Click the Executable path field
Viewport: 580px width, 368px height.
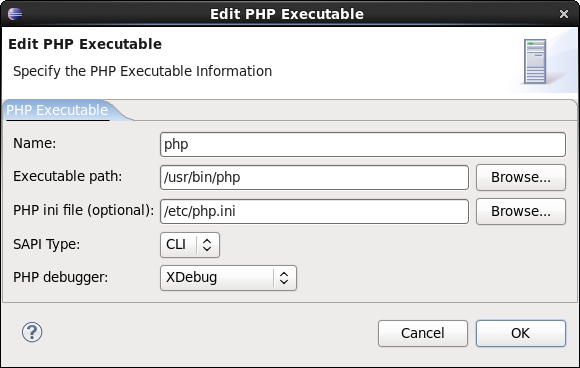click(314, 178)
